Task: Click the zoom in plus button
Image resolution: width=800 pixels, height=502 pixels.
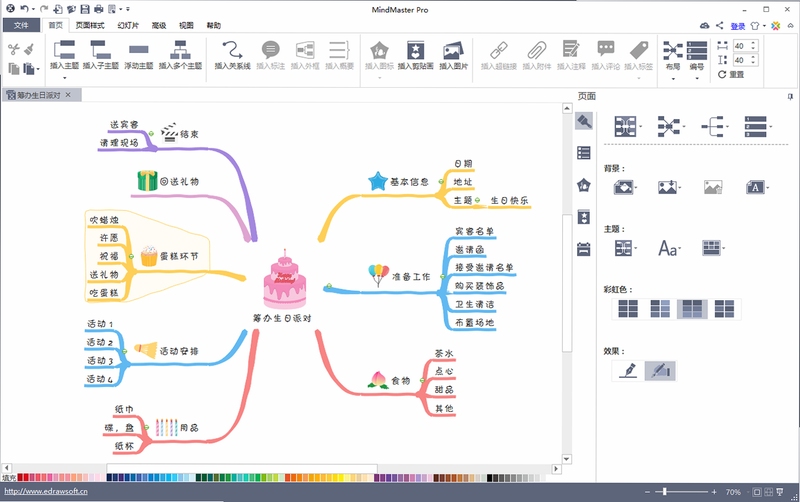Action: tap(714, 492)
